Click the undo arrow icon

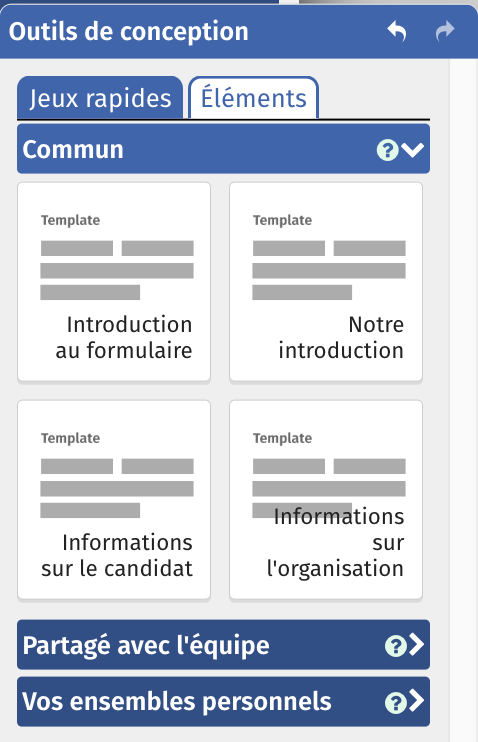pos(397,32)
